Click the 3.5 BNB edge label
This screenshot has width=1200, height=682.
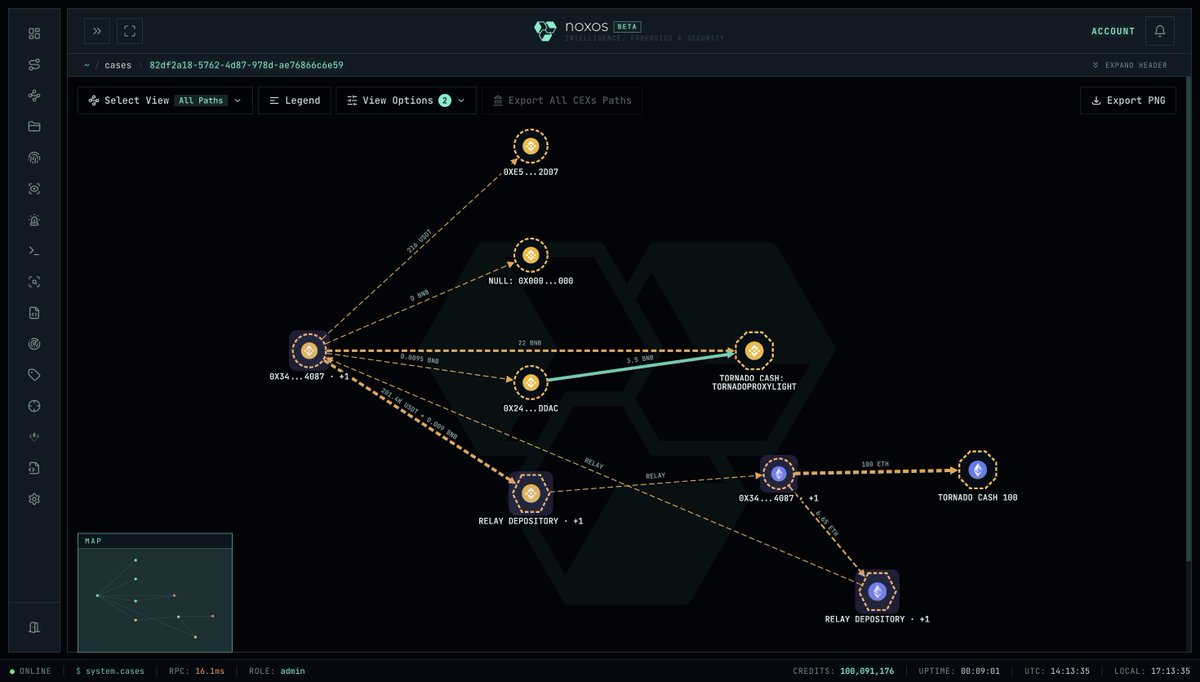[x=640, y=358]
